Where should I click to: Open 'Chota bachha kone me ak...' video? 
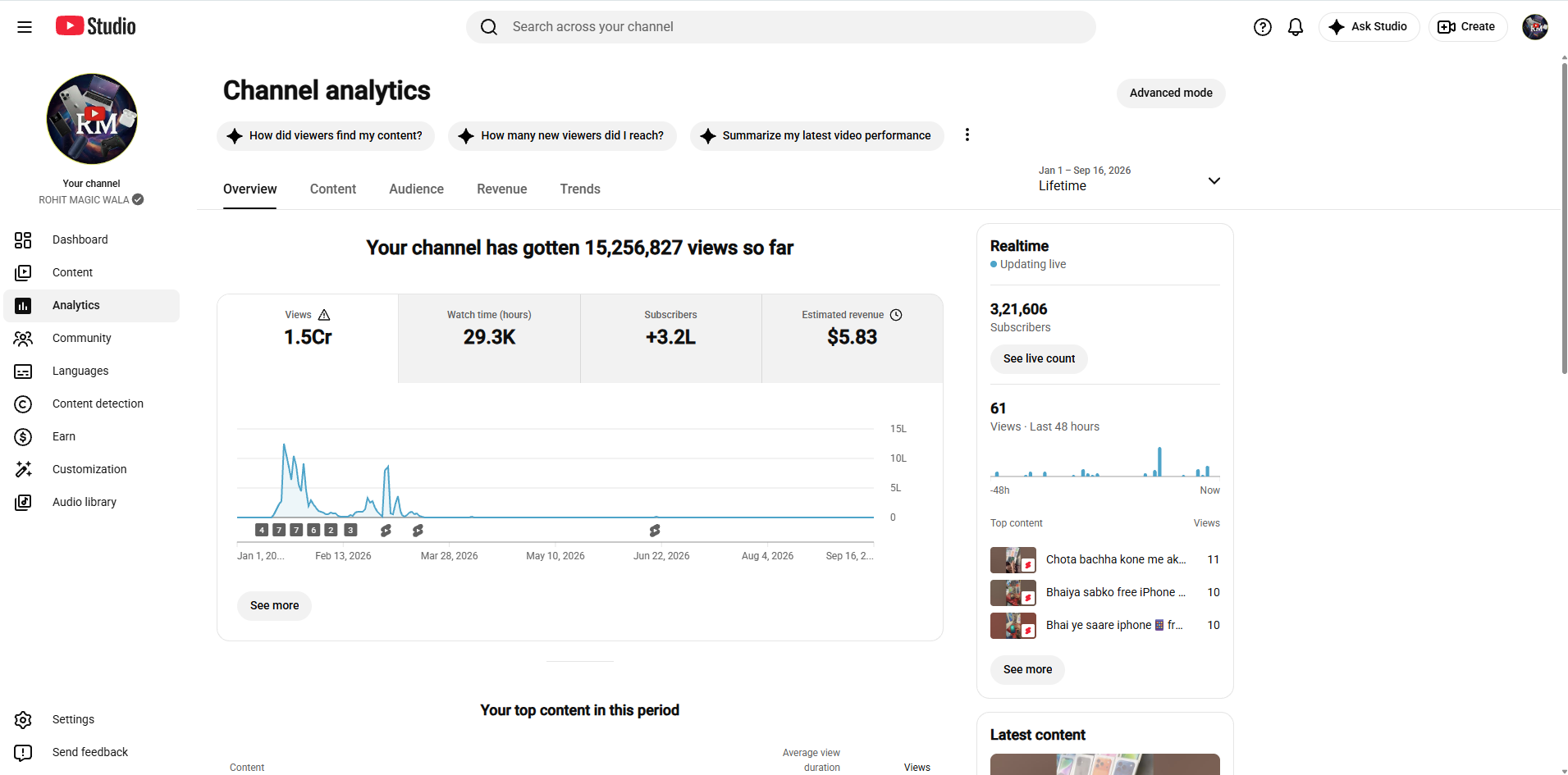pyautogui.click(x=1116, y=559)
